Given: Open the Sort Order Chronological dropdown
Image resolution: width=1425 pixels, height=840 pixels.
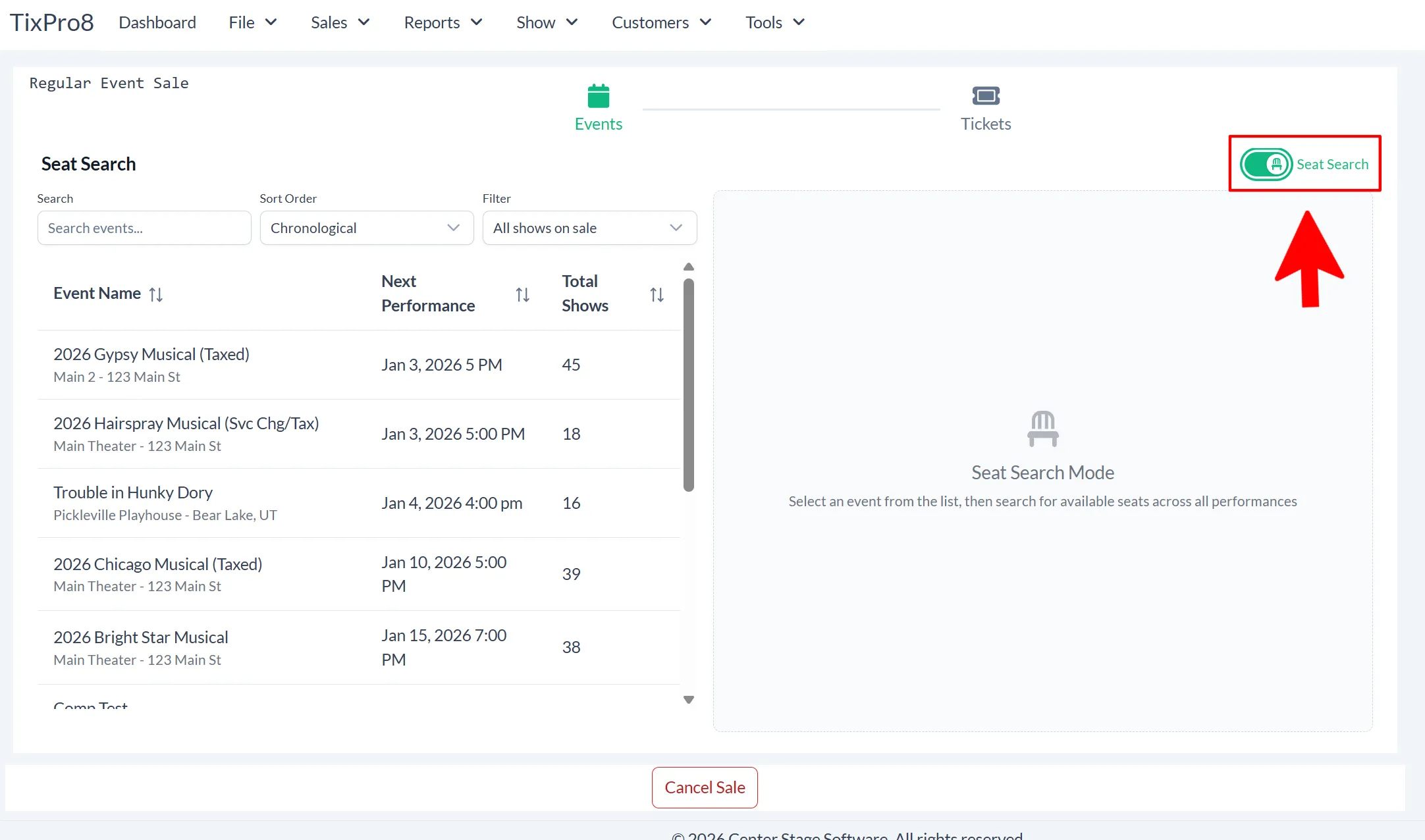Looking at the screenshot, I should coord(367,228).
